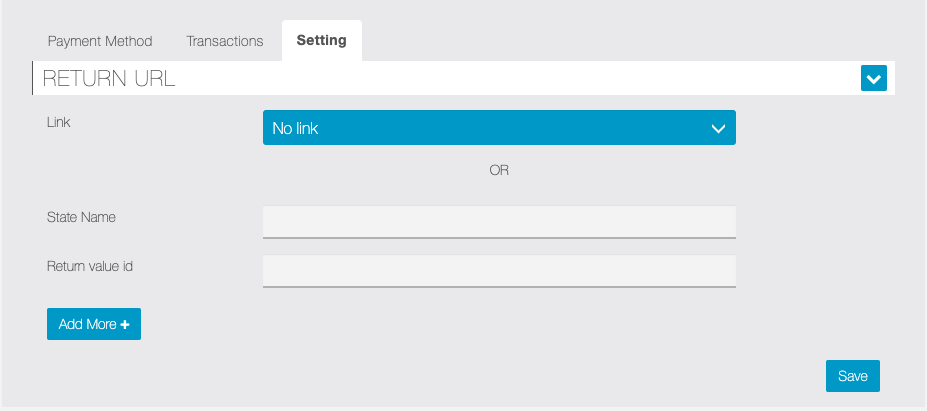
Task: Click the No link text in dropdown
Action: (295, 128)
